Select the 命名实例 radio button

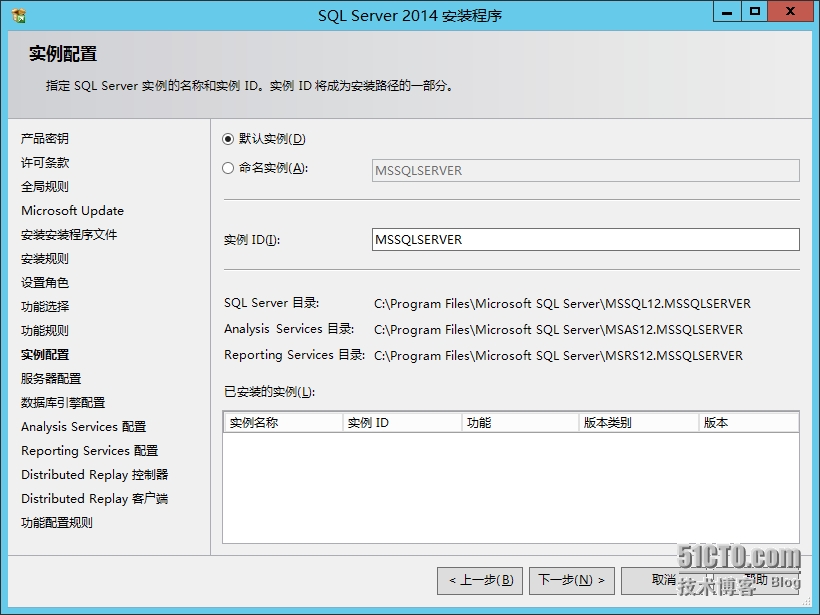click(x=227, y=168)
